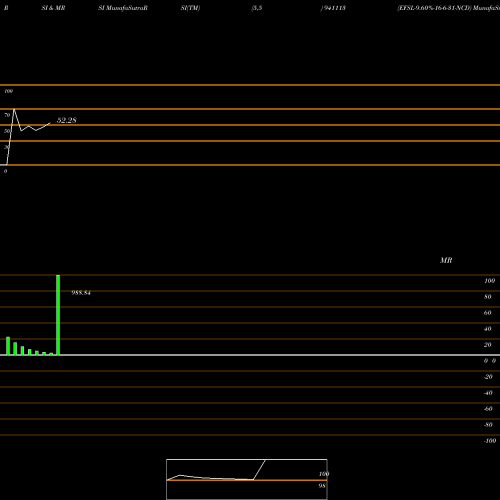Click the -60 label on MR axis
The width and height of the screenshot is (500, 500).
click(x=488, y=409)
